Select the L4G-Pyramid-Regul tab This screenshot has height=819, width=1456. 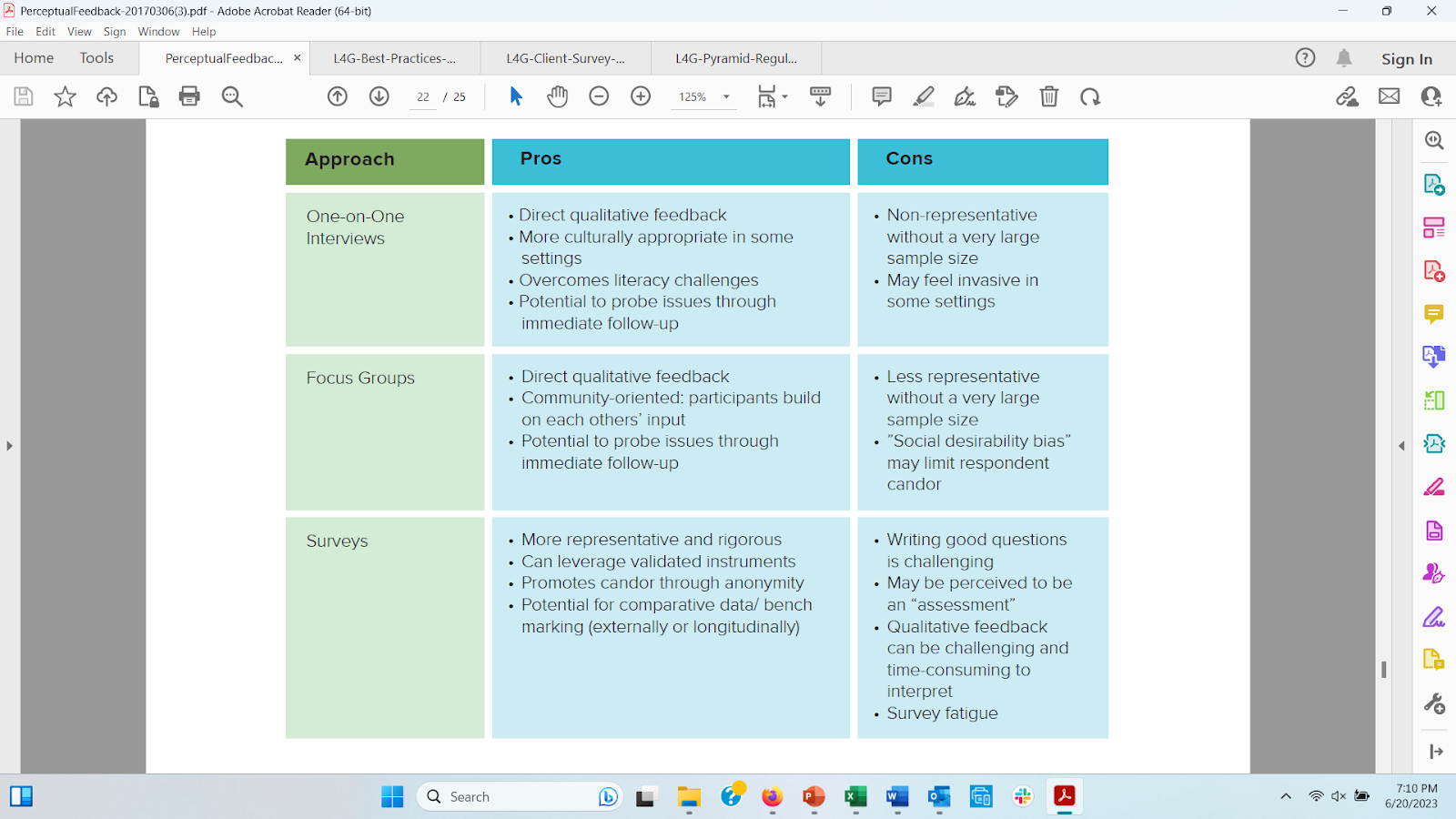(x=736, y=58)
